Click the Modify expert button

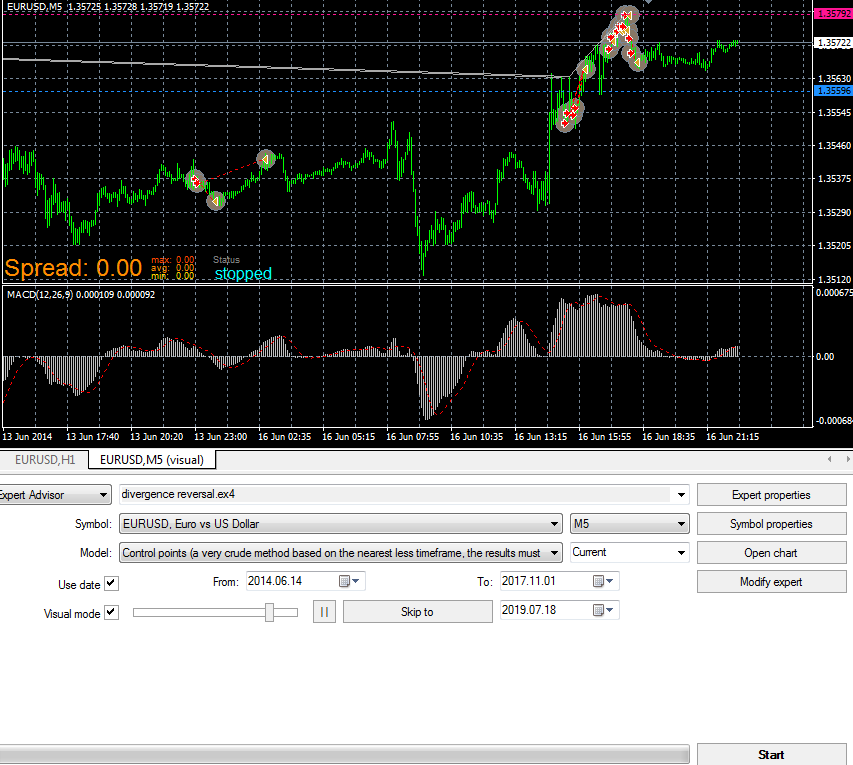[771, 582]
